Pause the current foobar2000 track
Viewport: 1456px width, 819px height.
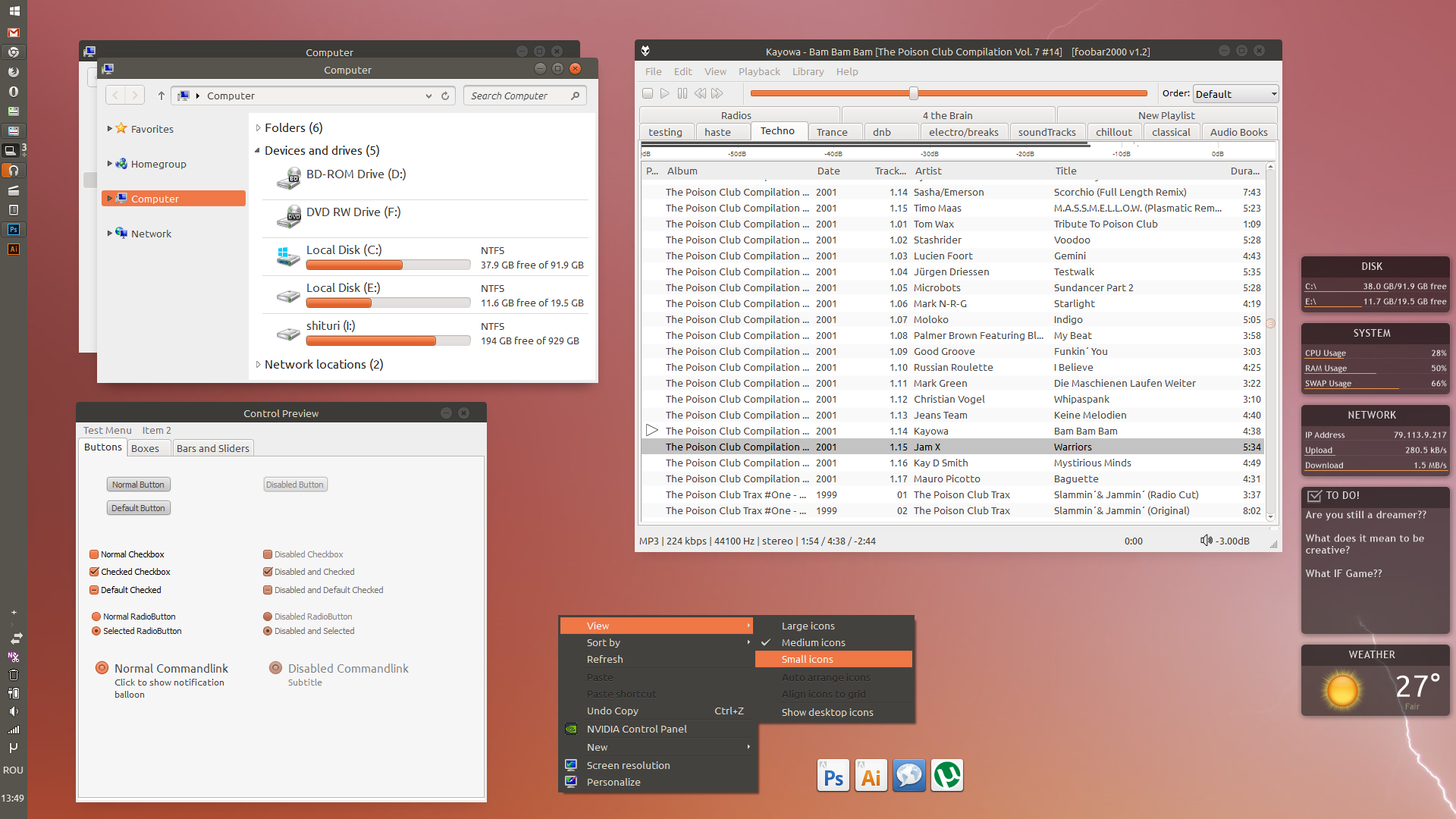(x=682, y=93)
